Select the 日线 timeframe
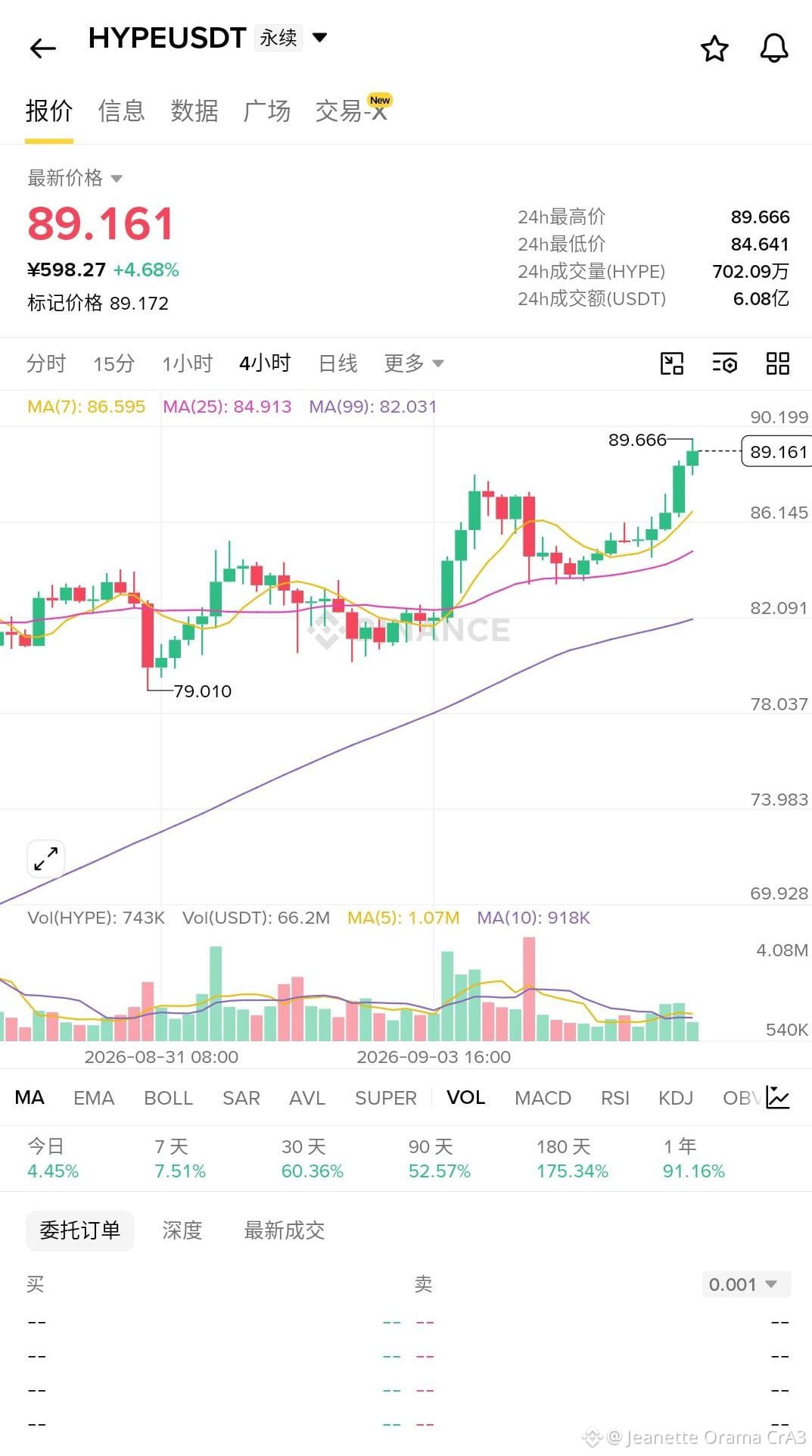Screen dimensions: 812x1456 pos(338,363)
